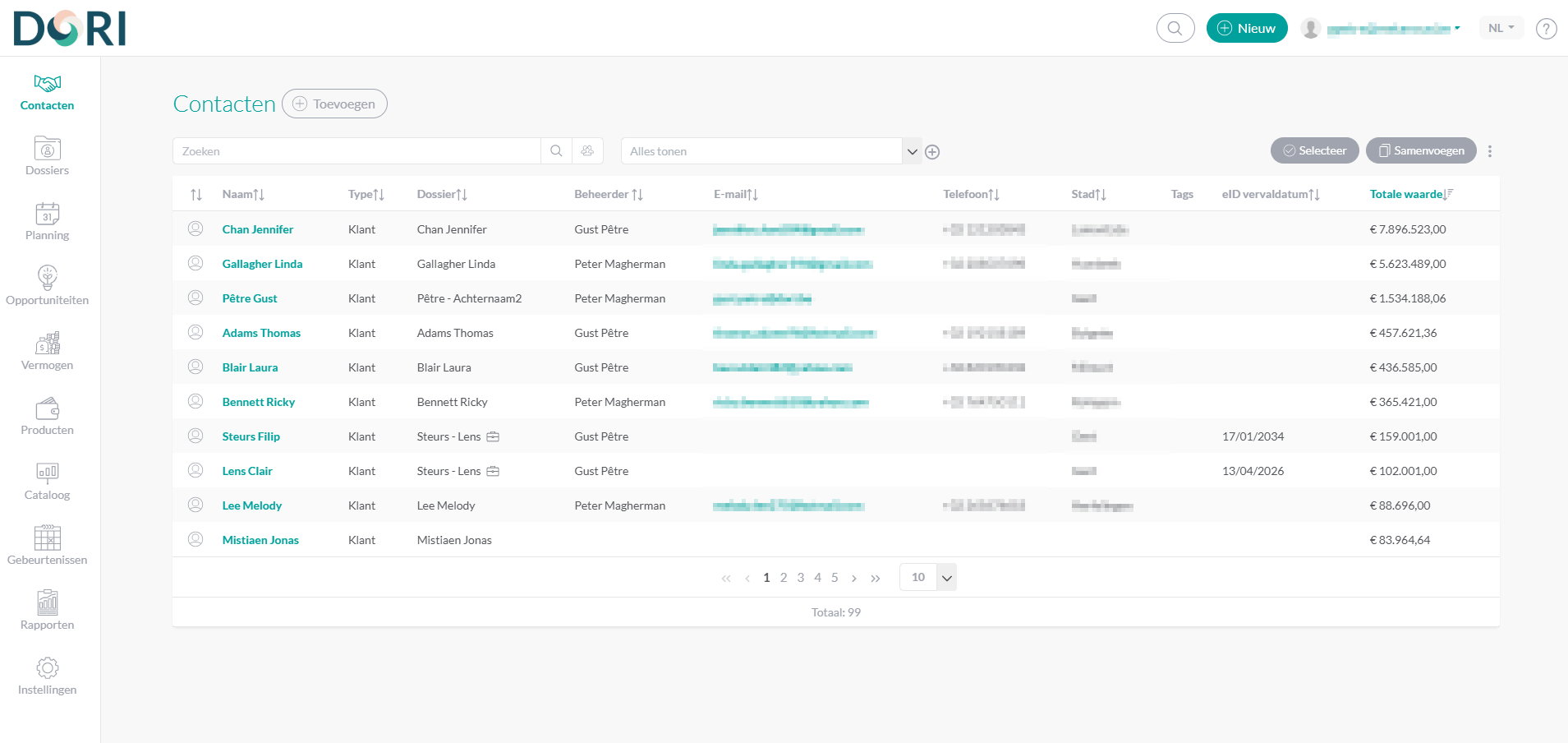
Task: Go to Opportuniteiten lightbulb icon
Action: pyautogui.click(x=47, y=278)
